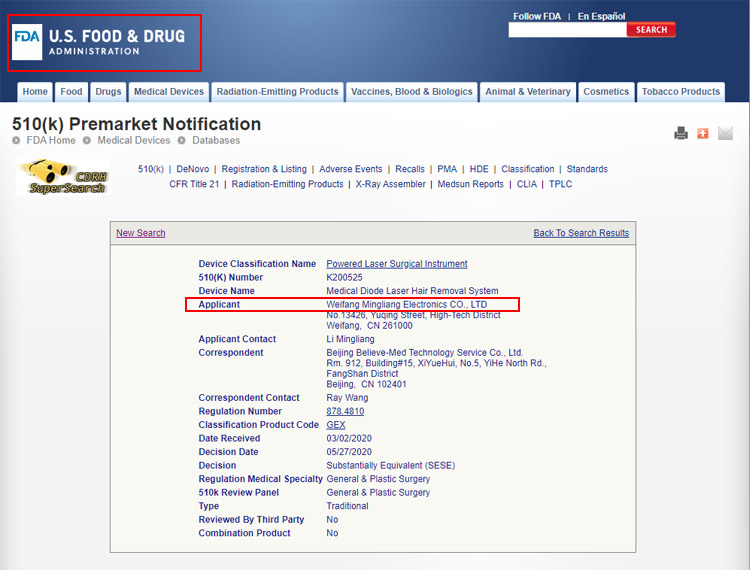Select correspondent contact 'Ray Wang'
This screenshot has width=750, height=570.
point(347,398)
